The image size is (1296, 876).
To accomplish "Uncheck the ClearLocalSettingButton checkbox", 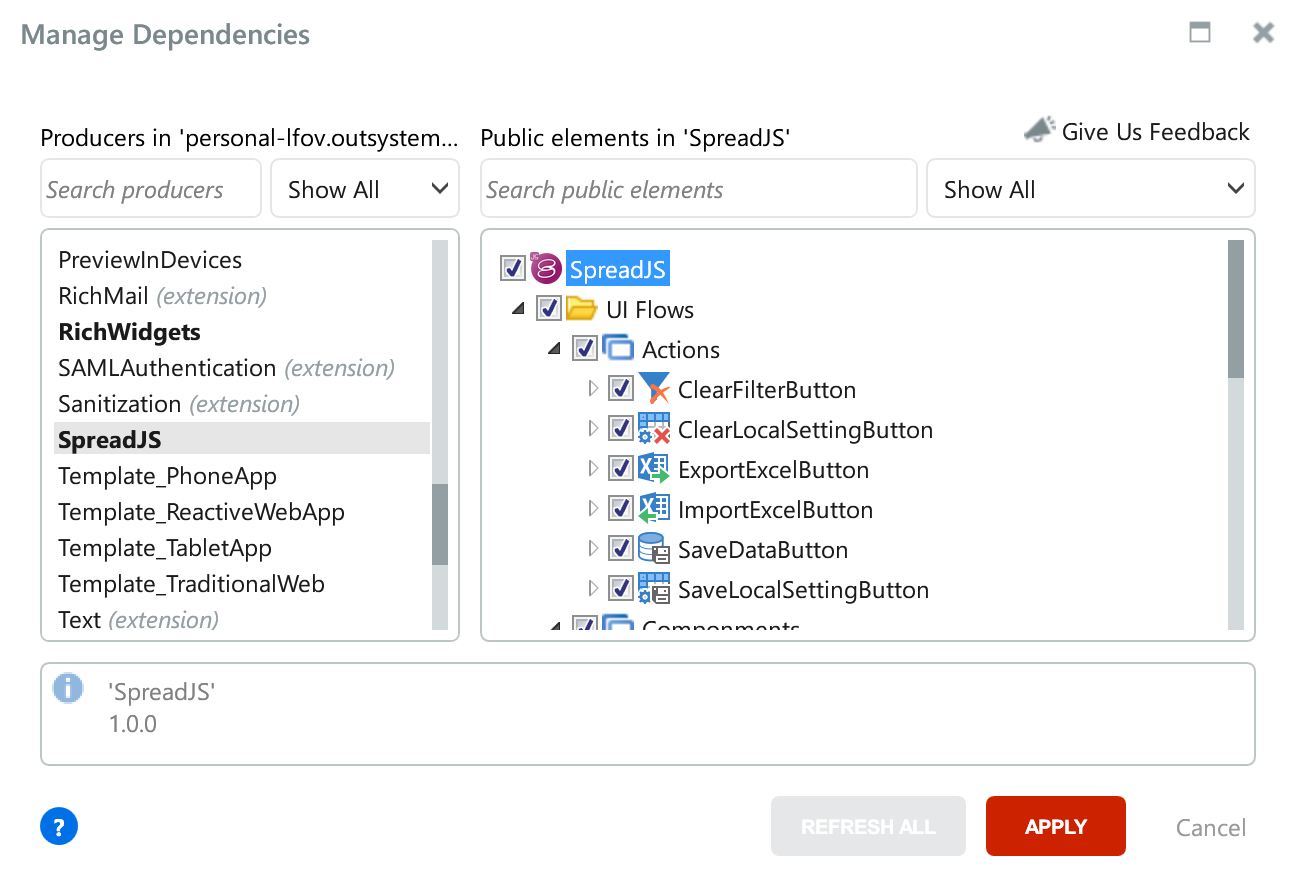I will [x=621, y=429].
